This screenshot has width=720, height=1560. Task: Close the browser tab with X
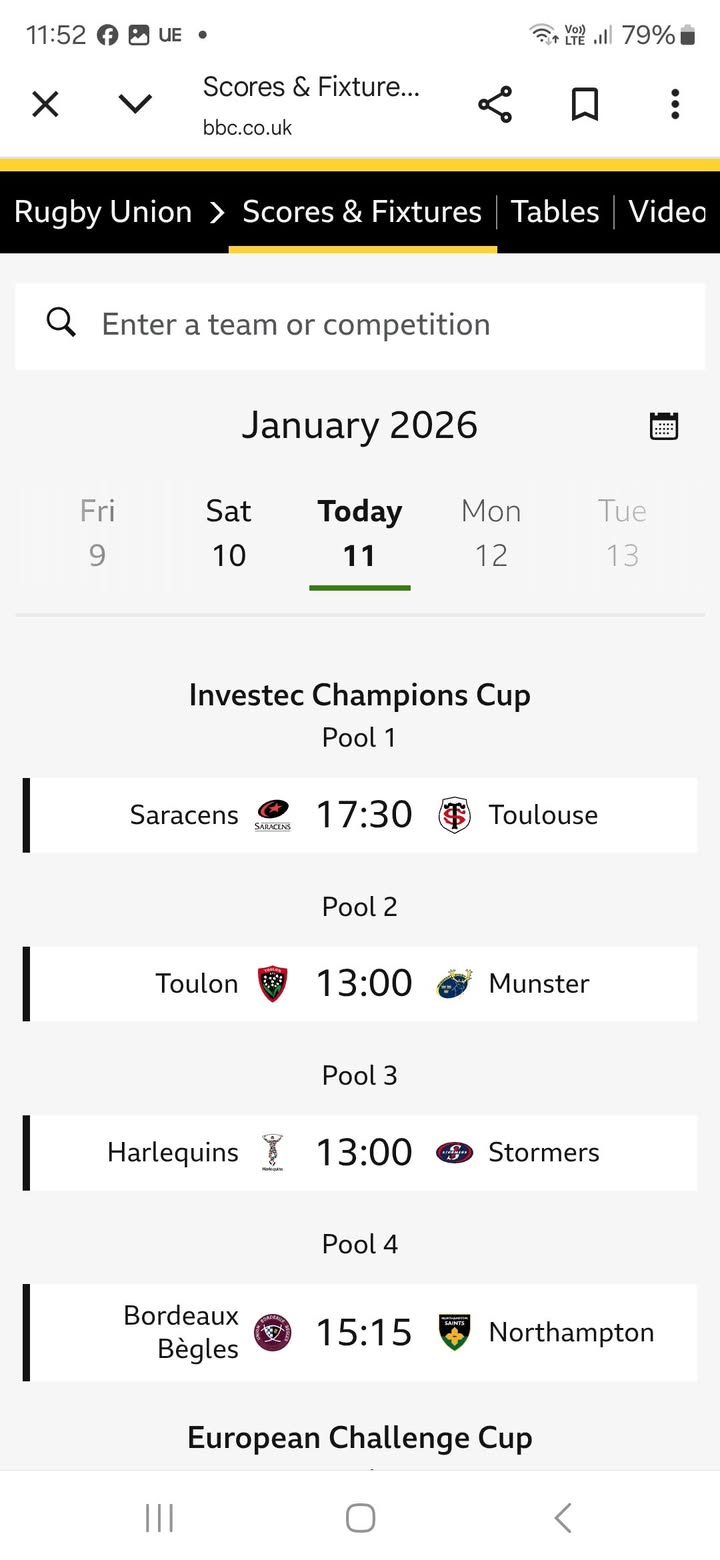[45, 104]
